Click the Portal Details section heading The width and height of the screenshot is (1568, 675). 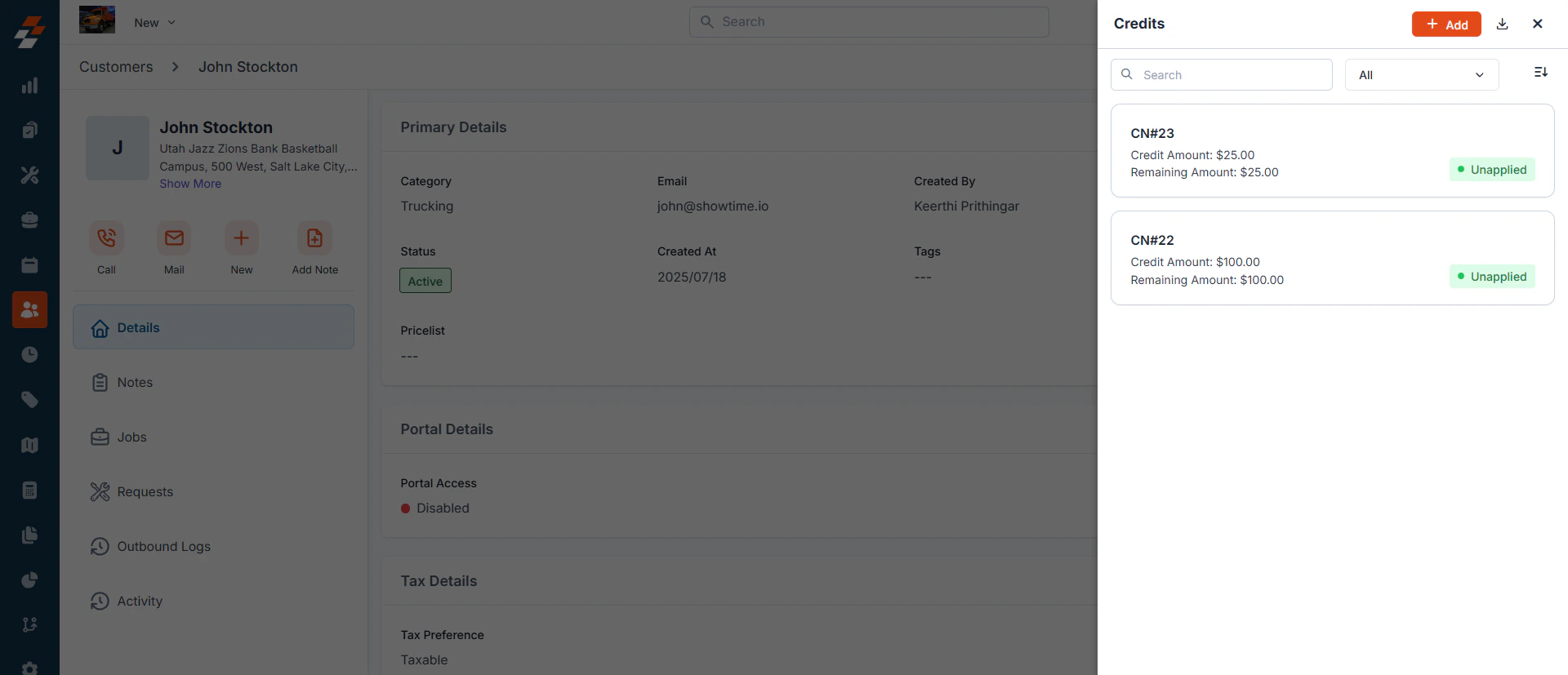(447, 429)
